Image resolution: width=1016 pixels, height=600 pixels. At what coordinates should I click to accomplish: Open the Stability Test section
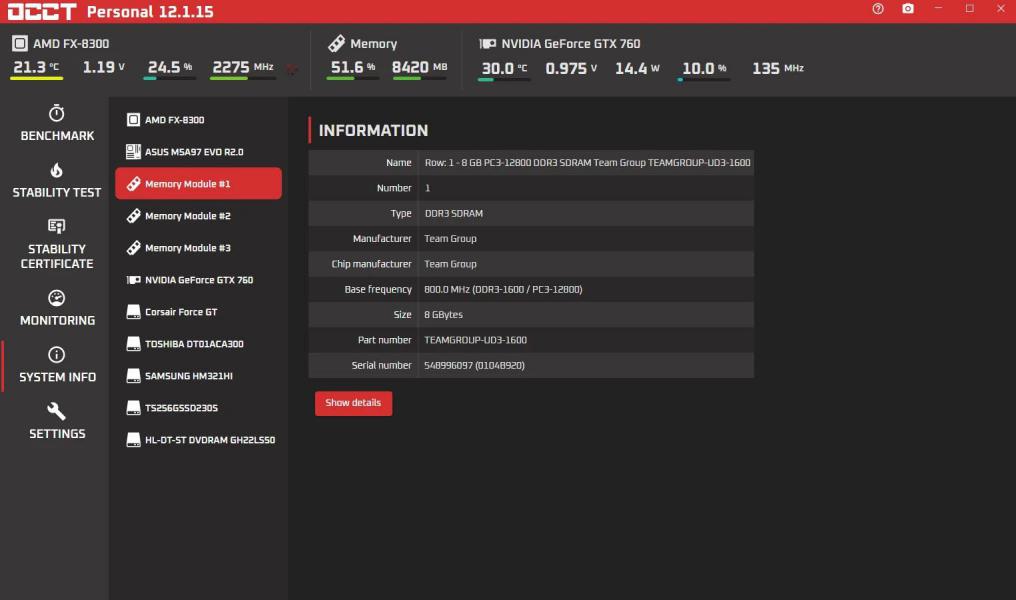pyautogui.click(x=57, y=180)
